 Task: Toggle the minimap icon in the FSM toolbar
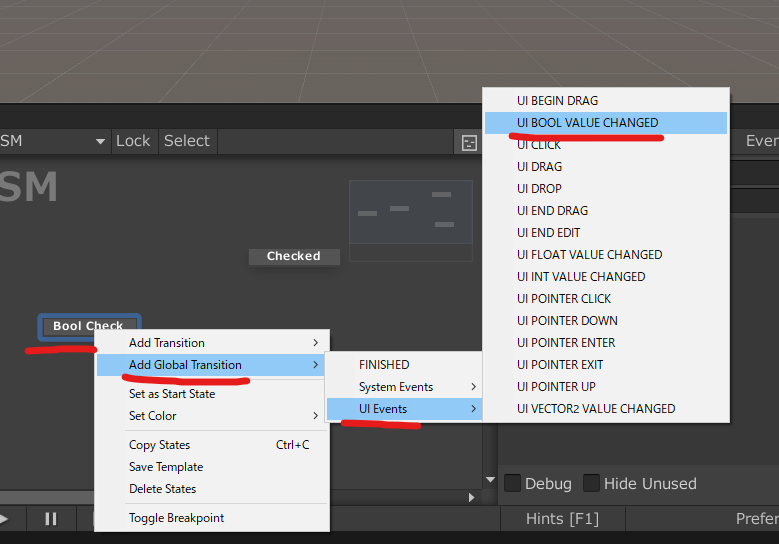pyautogui.click(x=469, y=142)
